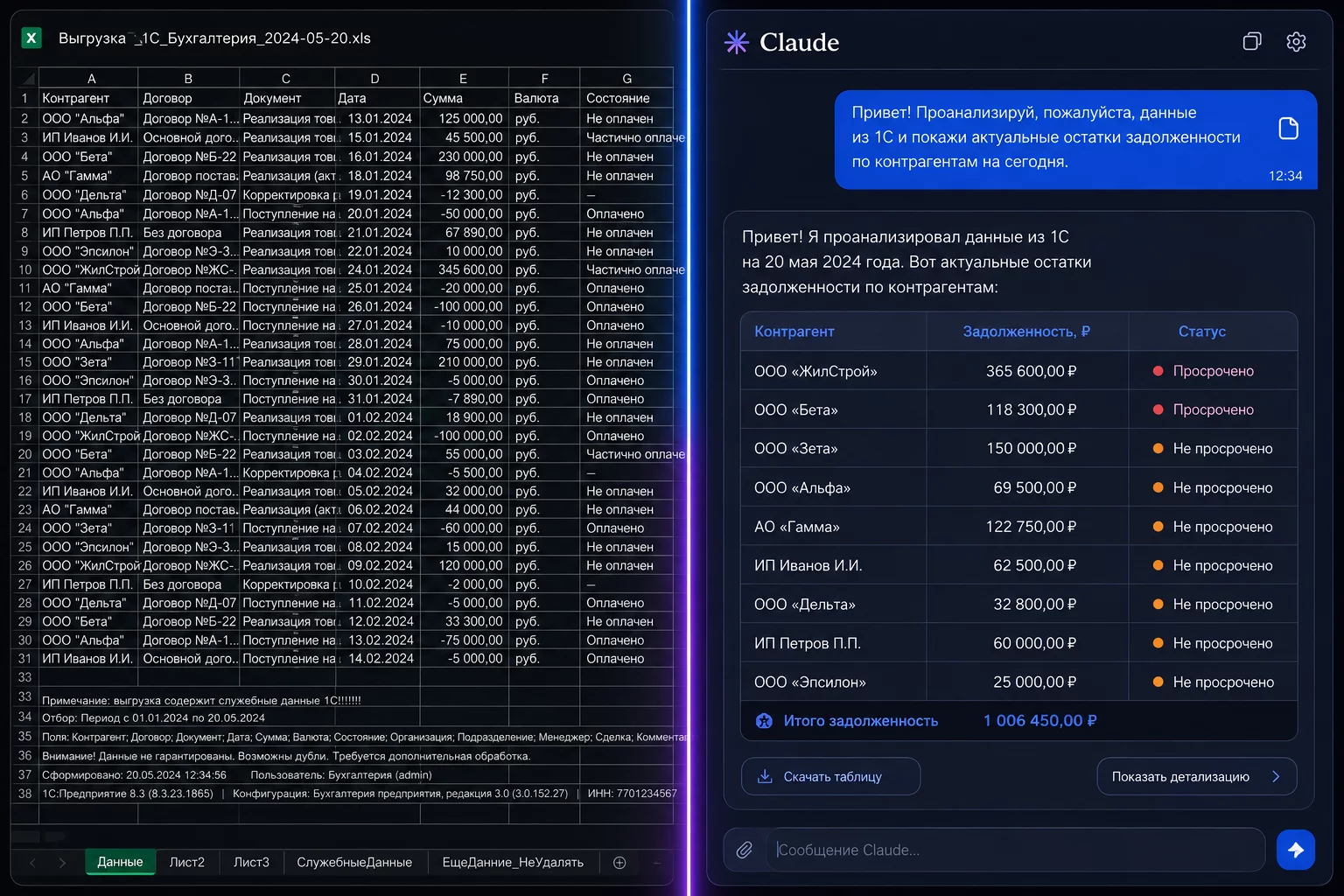Screen dimensions: 1344x896
Task: Click Показать детализацию button
Action: [1196, 776]
